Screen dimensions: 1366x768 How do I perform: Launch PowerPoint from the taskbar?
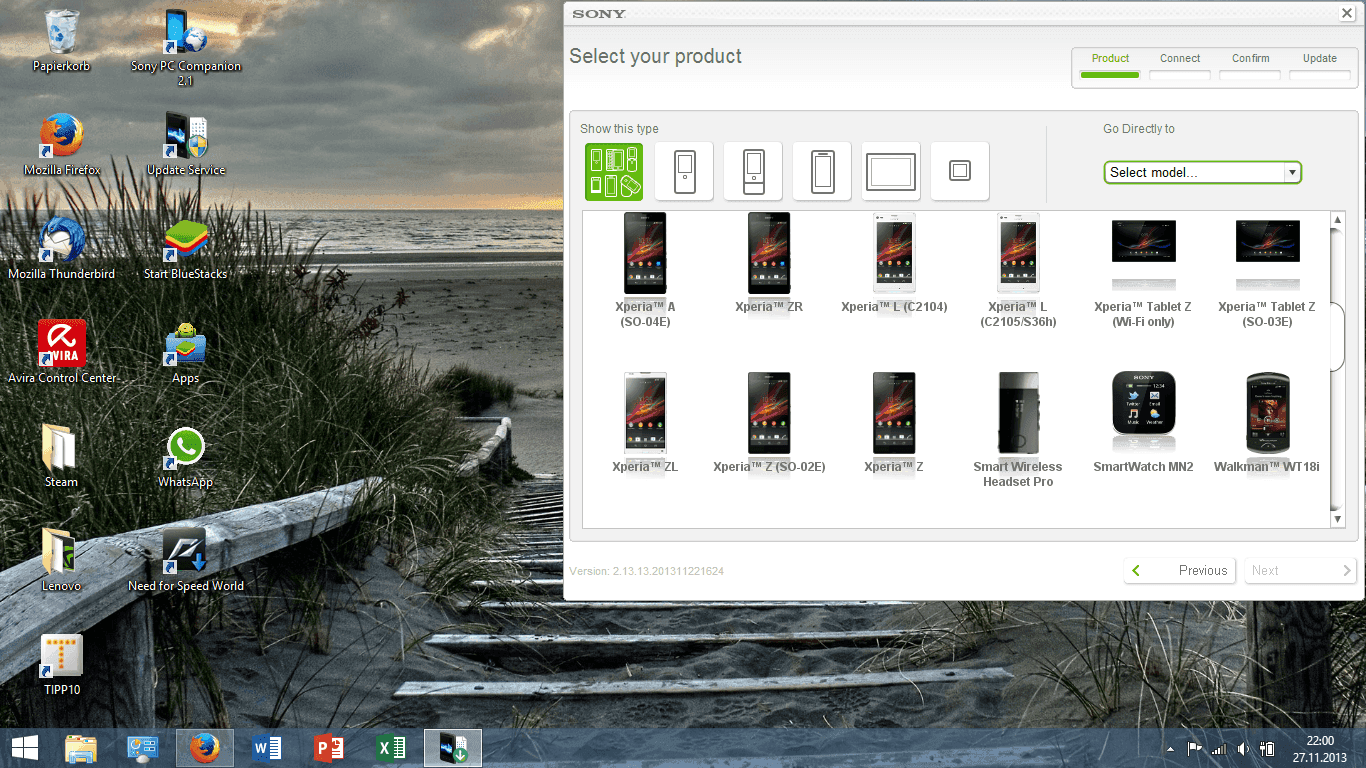pyautogui.click(x=329, y=748)
